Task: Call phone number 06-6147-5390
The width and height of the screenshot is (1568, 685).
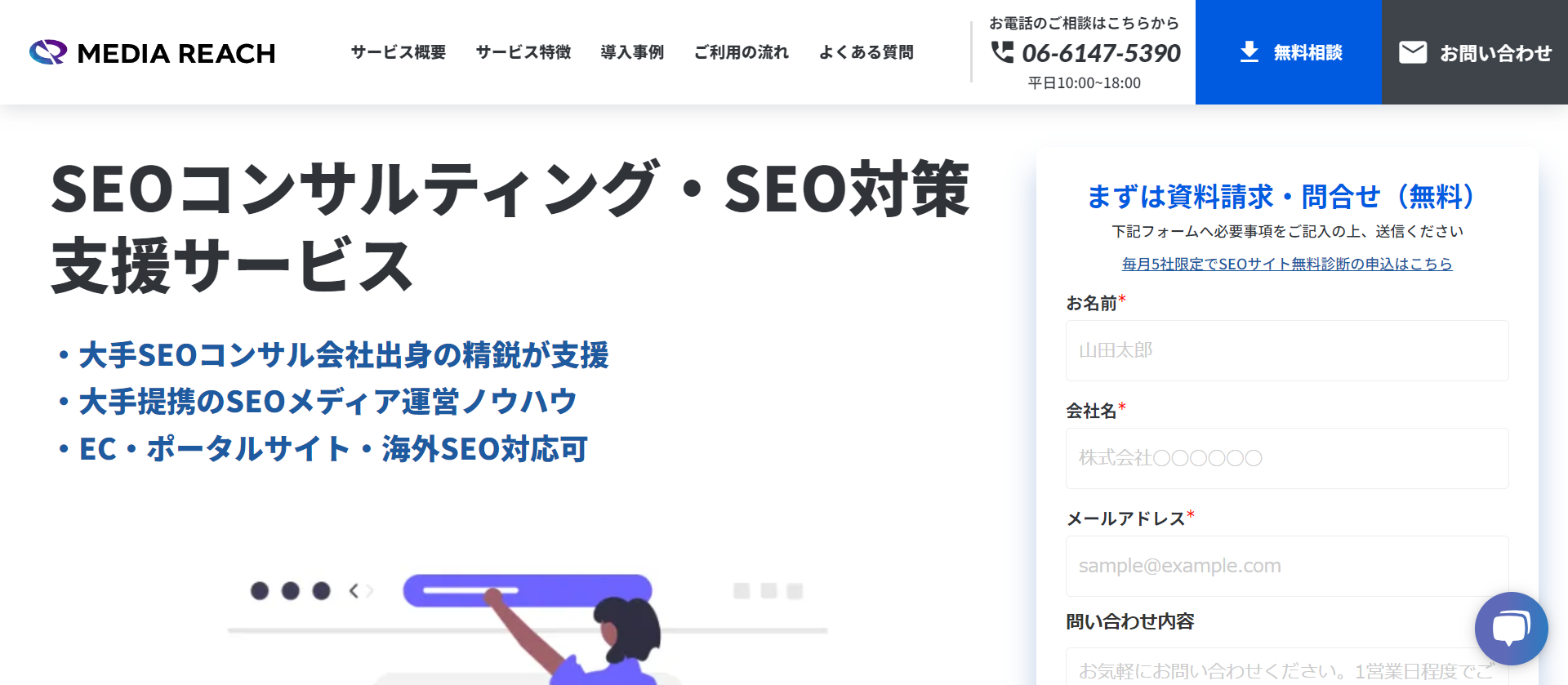Action: tap(1101, 53)
